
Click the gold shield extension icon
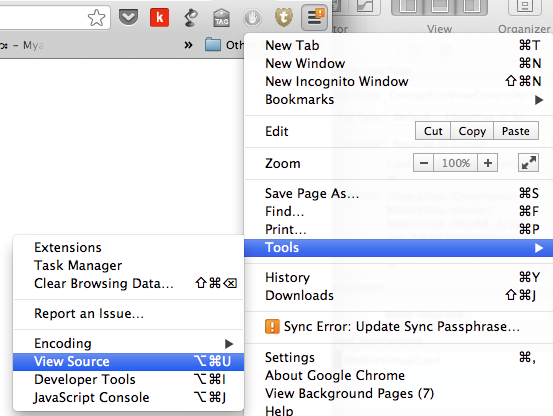pyautogui.click(x=284, y=18)
